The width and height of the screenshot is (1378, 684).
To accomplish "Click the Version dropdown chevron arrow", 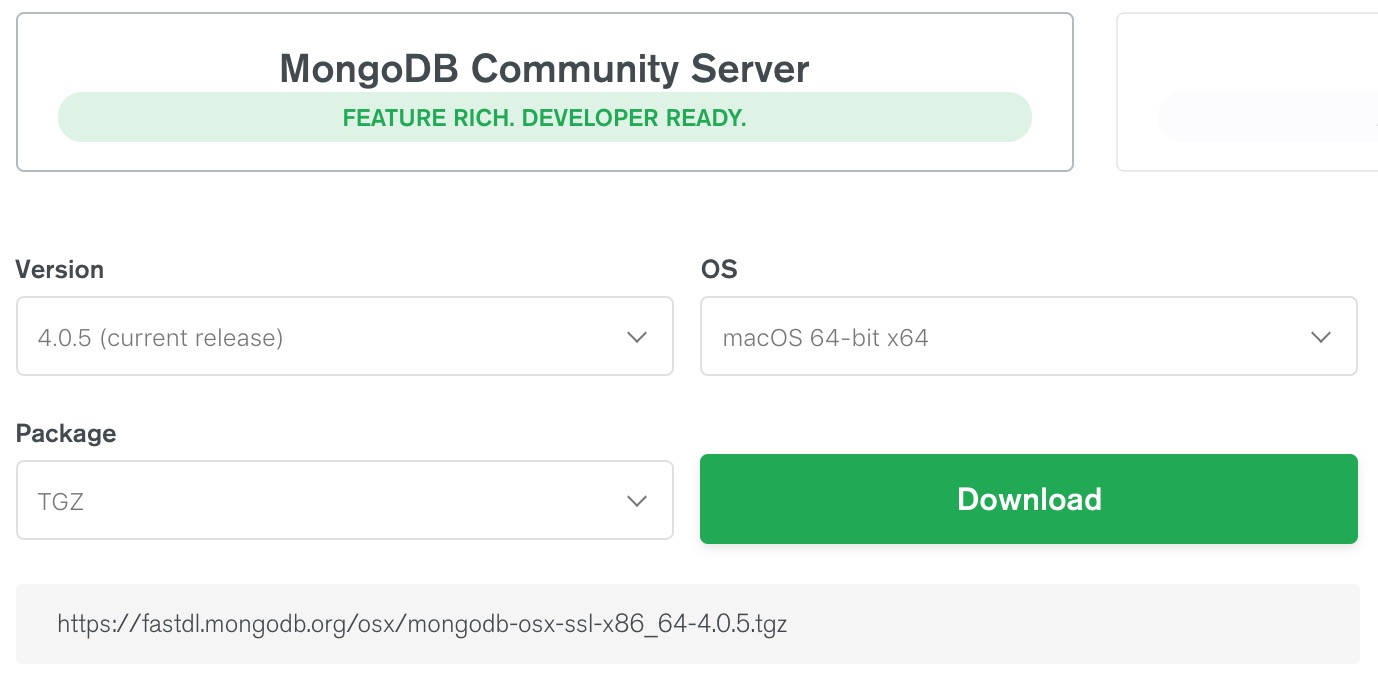I will (x=637, y=337).
